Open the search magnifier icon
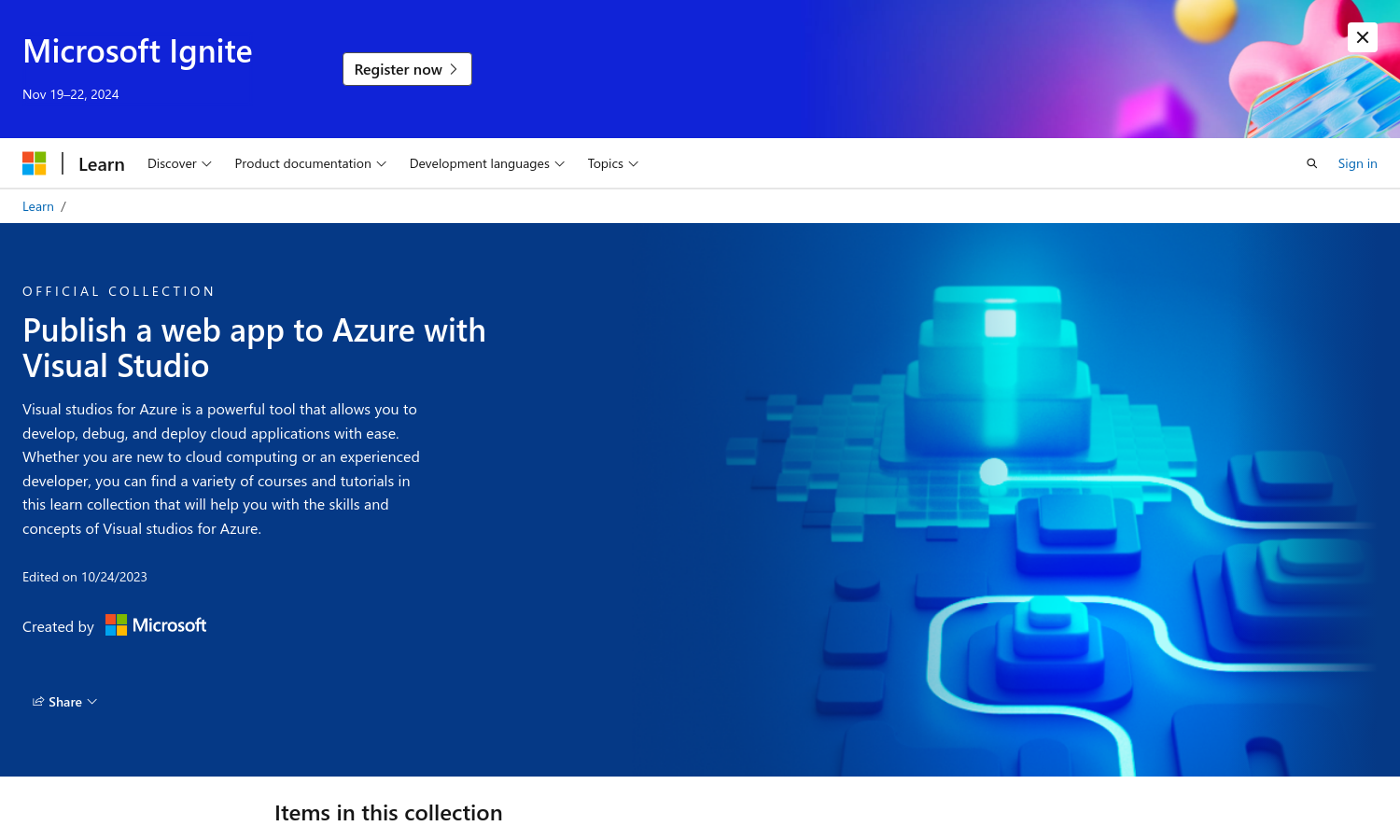The image size is (1400, 840). 1311,163
